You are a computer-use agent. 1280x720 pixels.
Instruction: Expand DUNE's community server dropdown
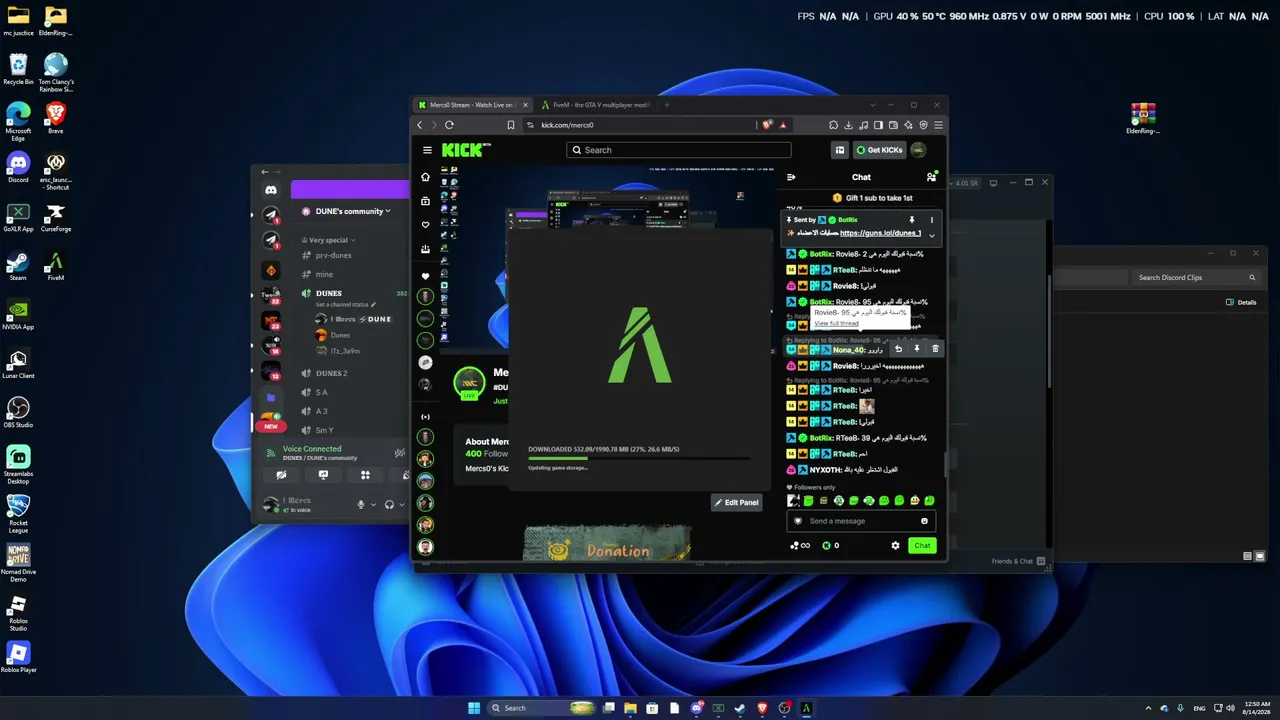click(388, 211)
